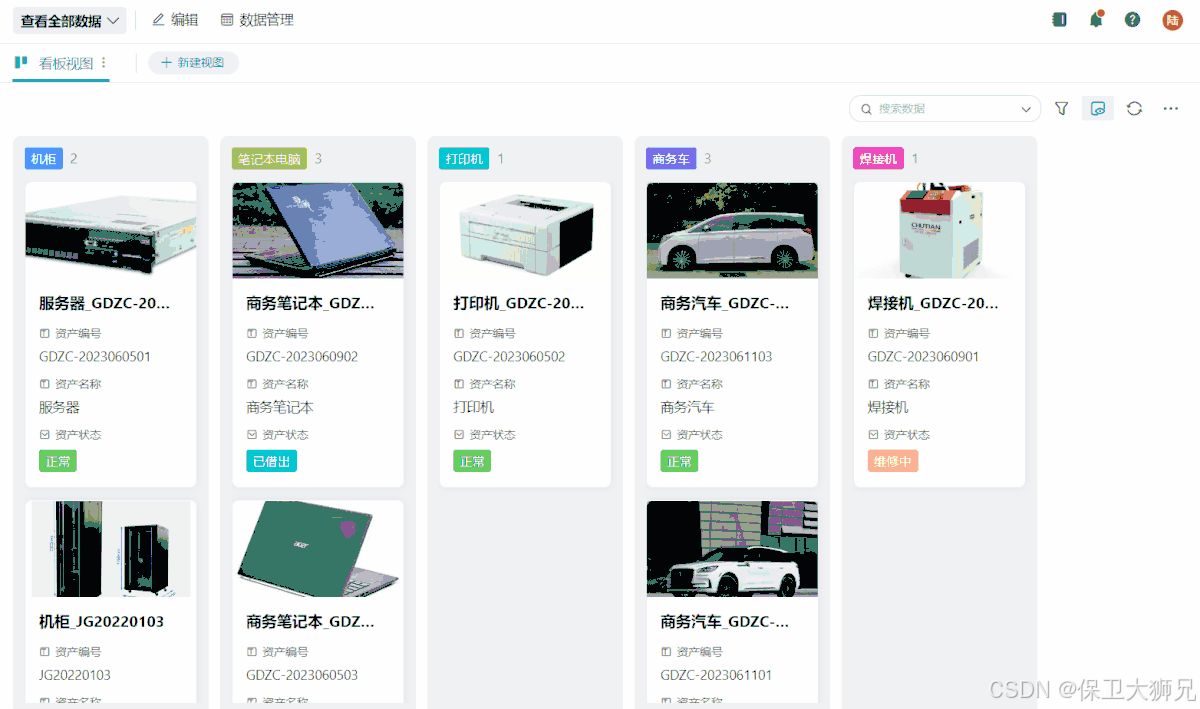The image size is (1200, 709).
Task: Open the cabinet rack image thumbnail
Action: point(111,549)
